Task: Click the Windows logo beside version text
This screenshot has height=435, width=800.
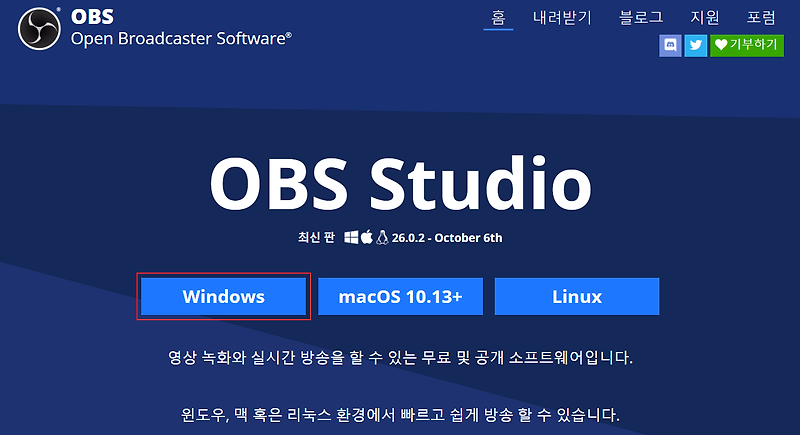Action: pos(351,238)
